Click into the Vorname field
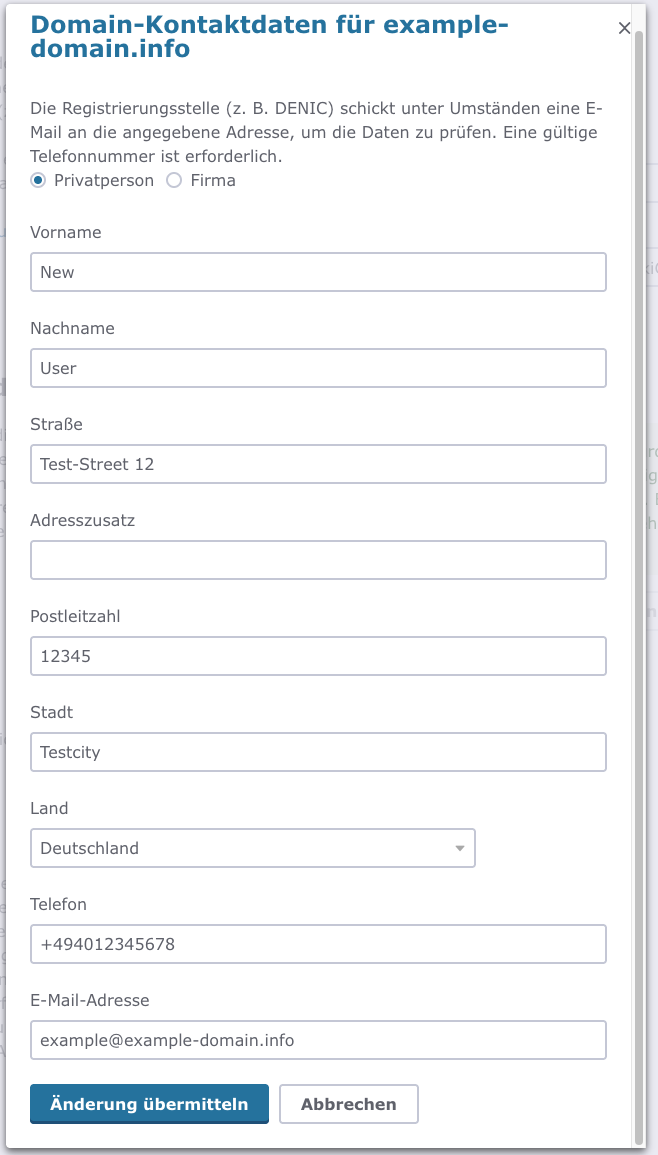Image resolution: width=658 pixels, height=1155 pixels. point(318,273)
